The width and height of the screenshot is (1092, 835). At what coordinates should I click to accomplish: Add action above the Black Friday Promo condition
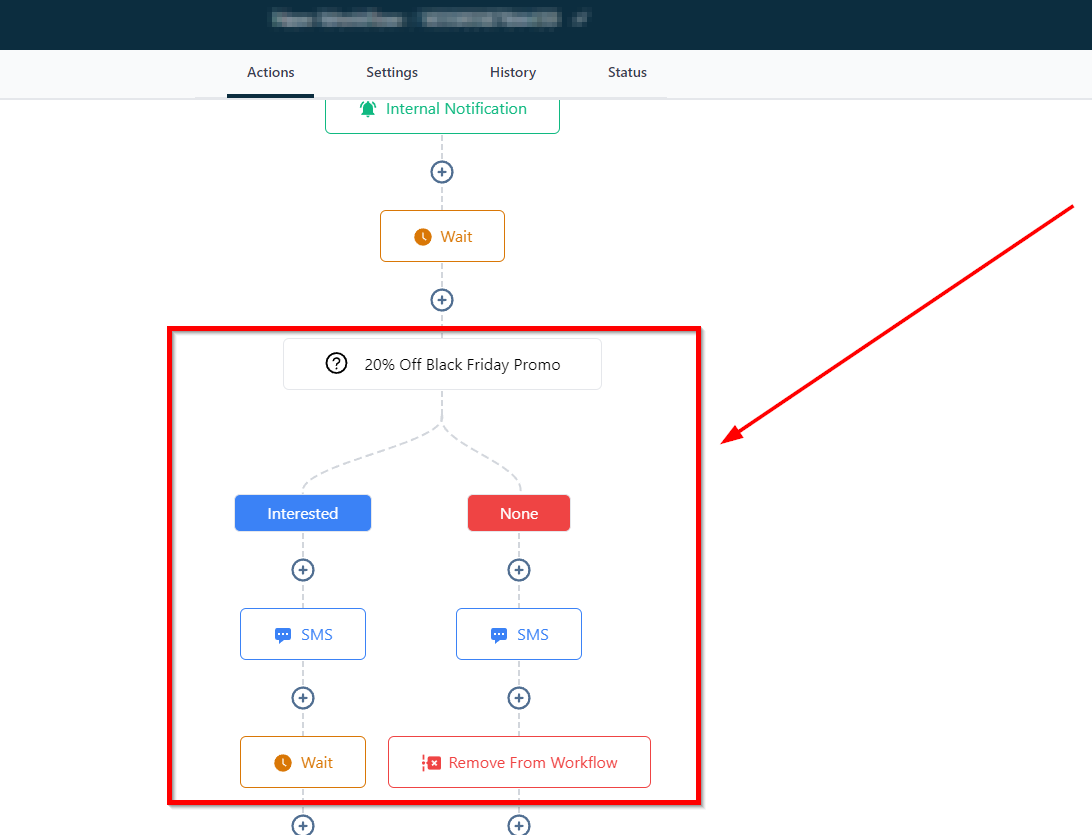click(442, 300)
